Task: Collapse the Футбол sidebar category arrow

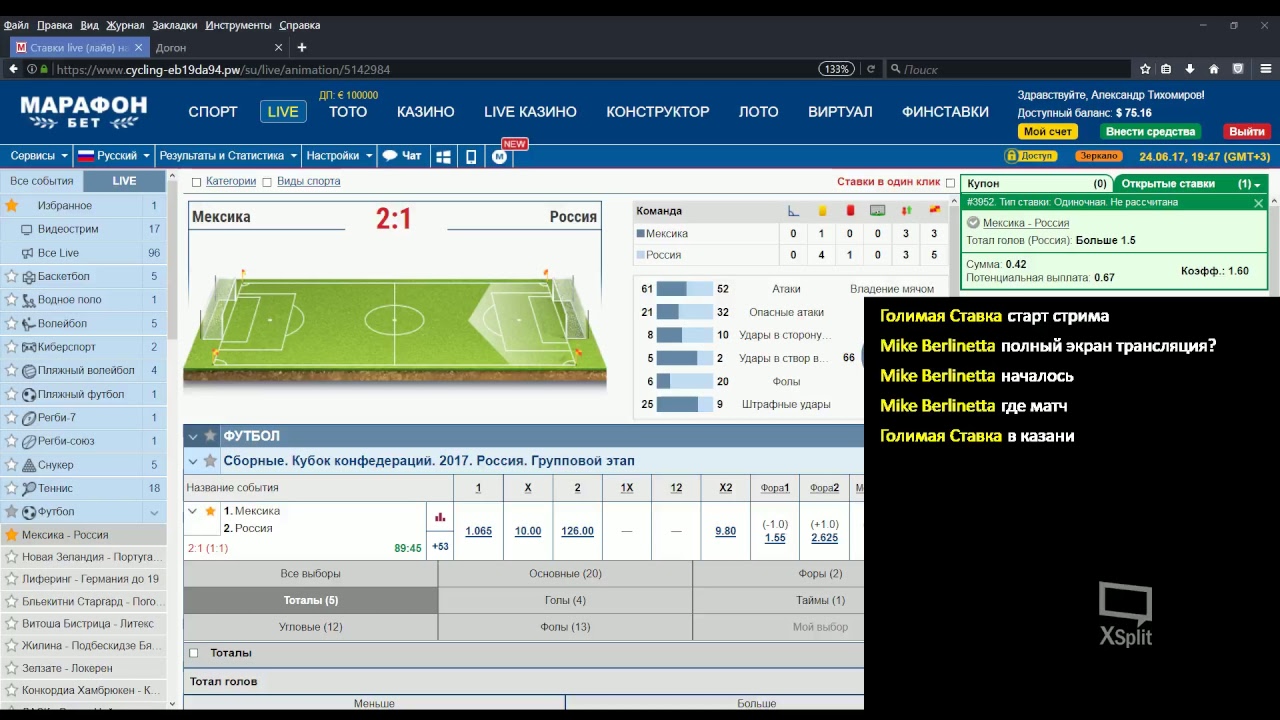Action: coord(154,512)
